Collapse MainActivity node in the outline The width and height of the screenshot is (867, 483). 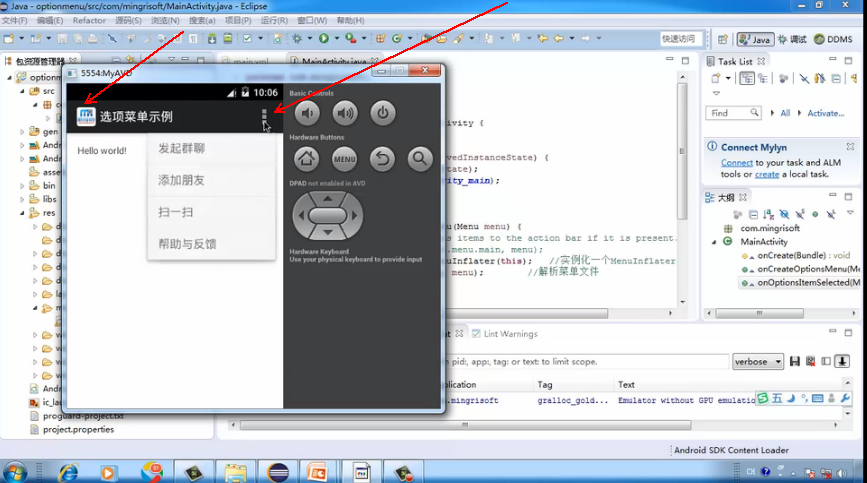point(714,242)
